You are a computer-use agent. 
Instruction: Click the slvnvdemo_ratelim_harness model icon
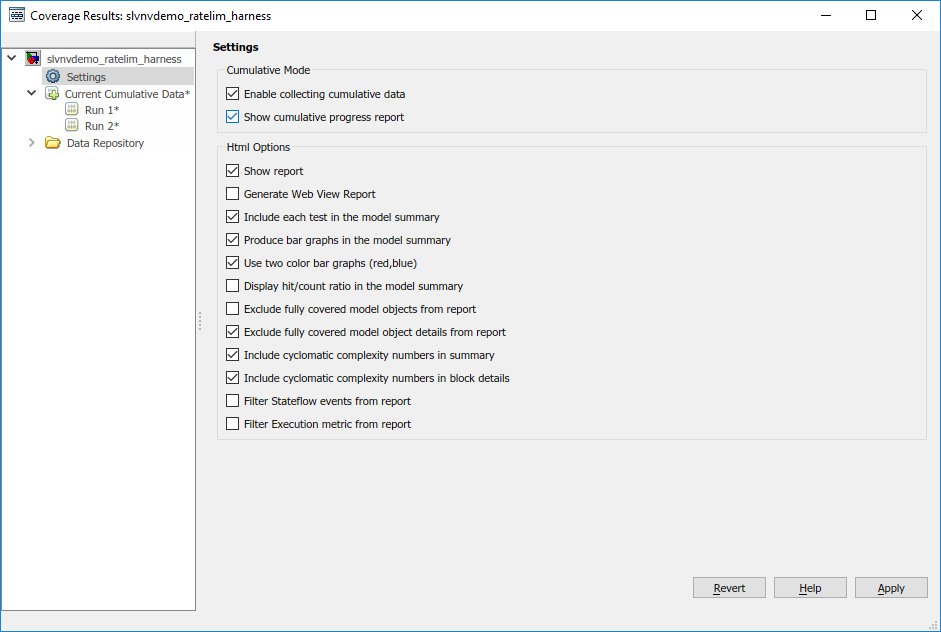click(x=33, y=59)
